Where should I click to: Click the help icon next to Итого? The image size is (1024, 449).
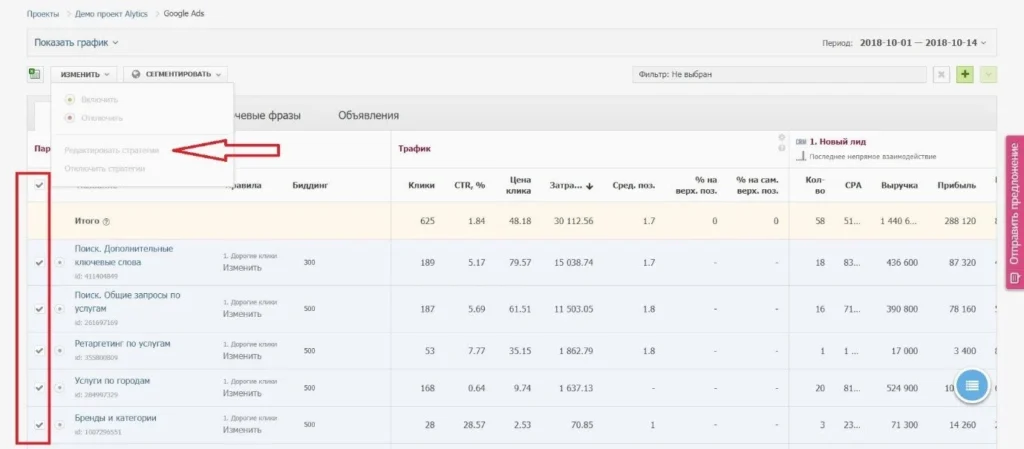pos(106,222)
